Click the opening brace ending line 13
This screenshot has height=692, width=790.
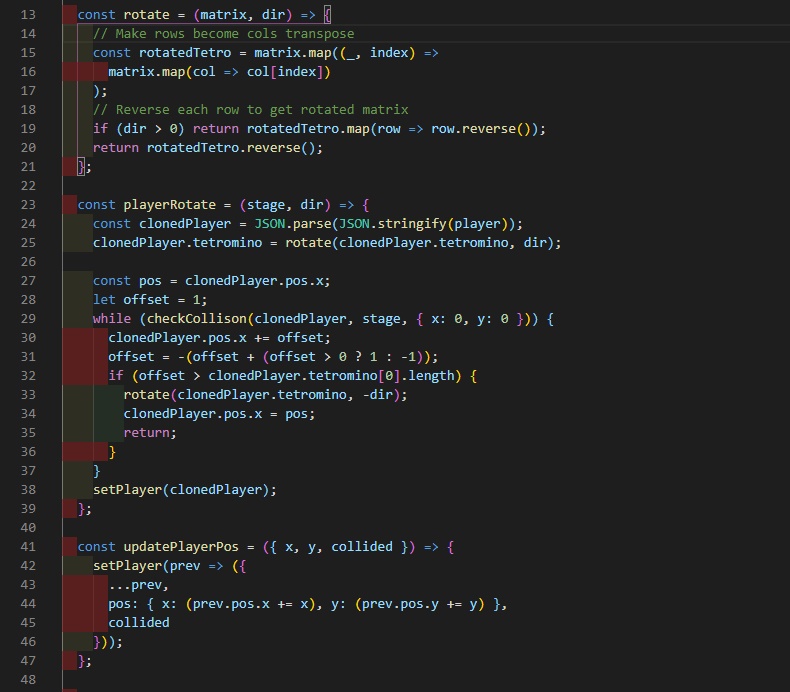327,15
